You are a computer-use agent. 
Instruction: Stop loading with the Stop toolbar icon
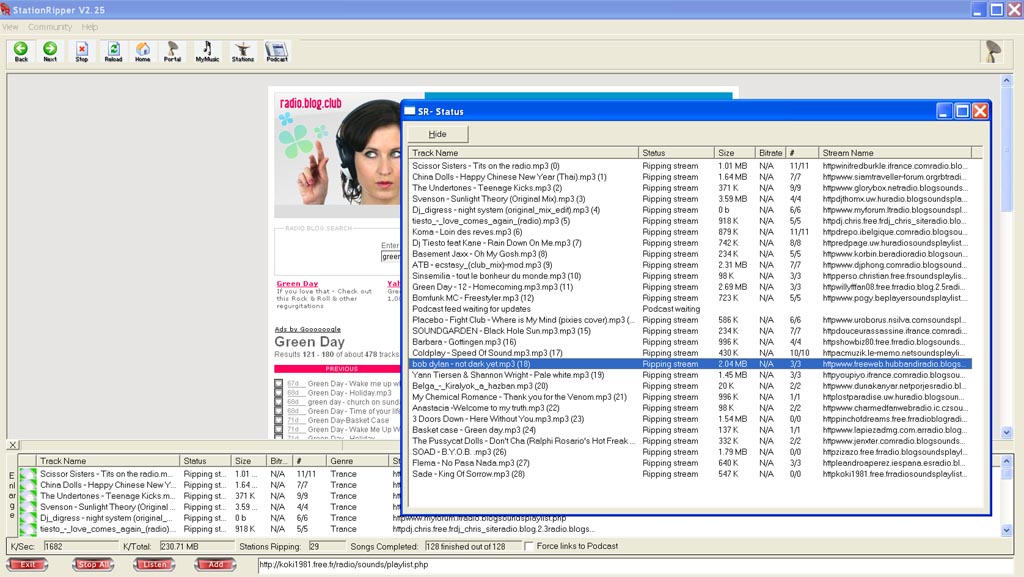point(82,52)
